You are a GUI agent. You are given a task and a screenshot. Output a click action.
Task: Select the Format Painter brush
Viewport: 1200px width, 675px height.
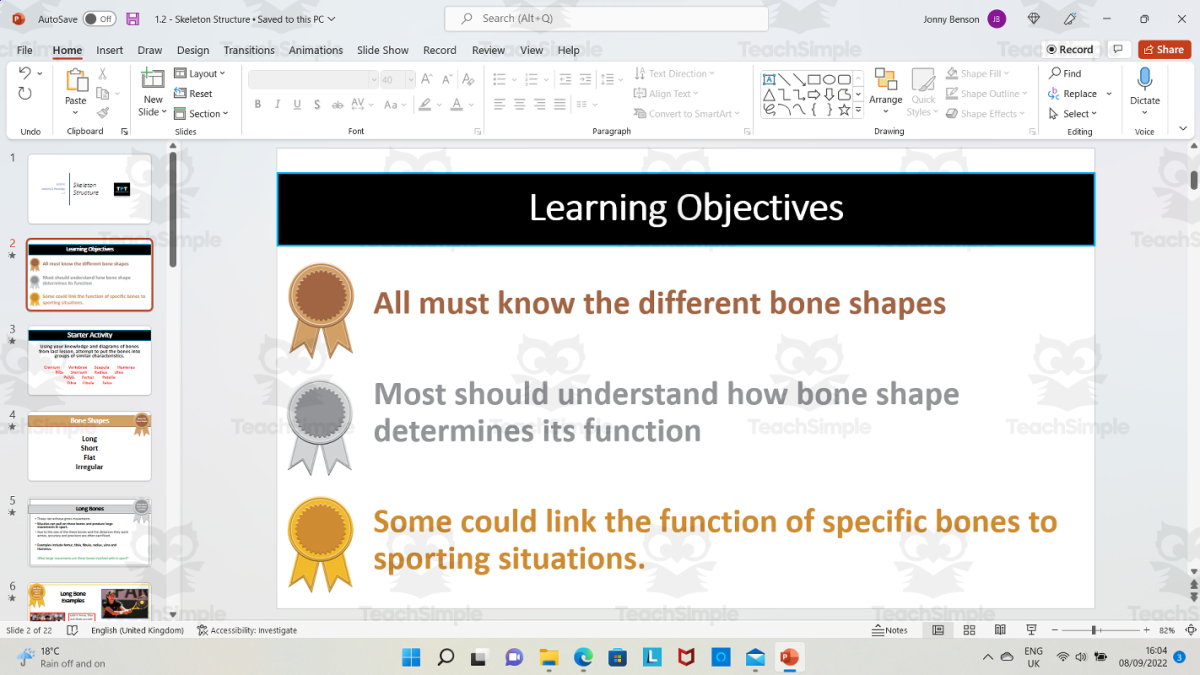point(102,114)
